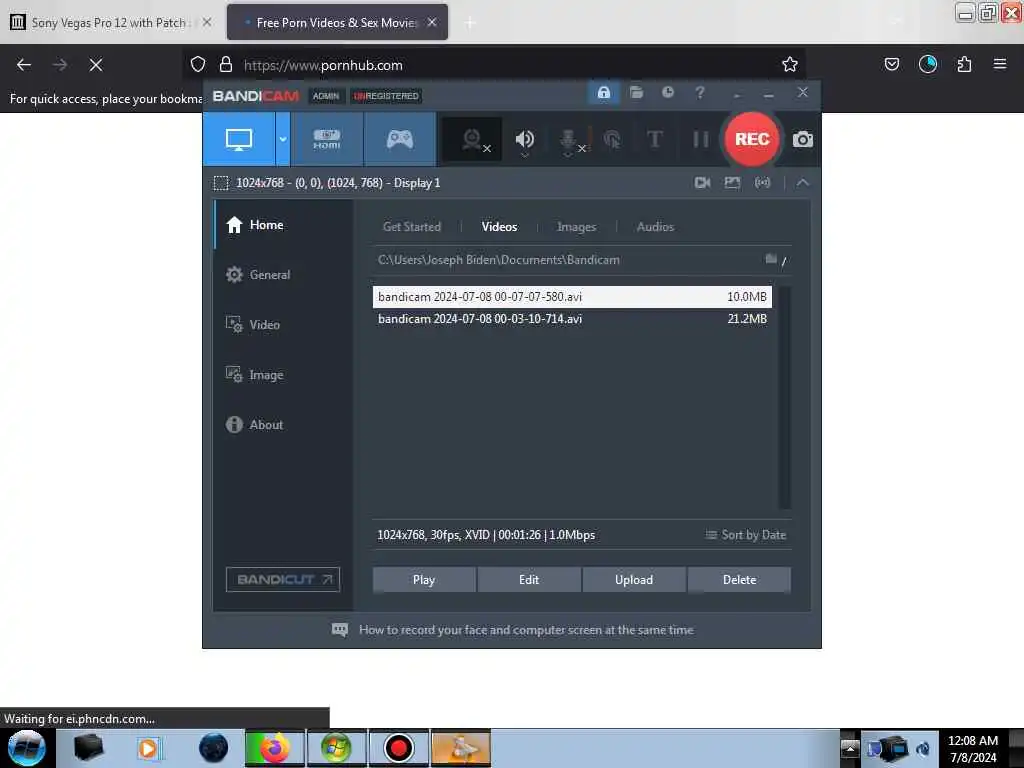Open the output folder icon in title bar

(x=636, y=93)
